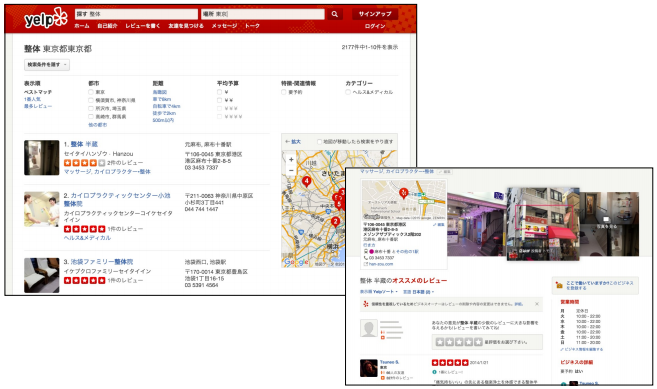Viewport: 657px width, 389px height.
Task: Click 整体 半蔵's four-star rating
Action: 84,163
